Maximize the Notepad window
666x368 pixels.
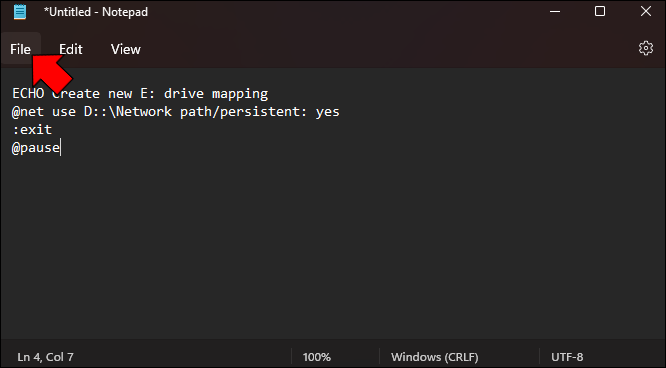pyautogui.click(x=600, y=11)
